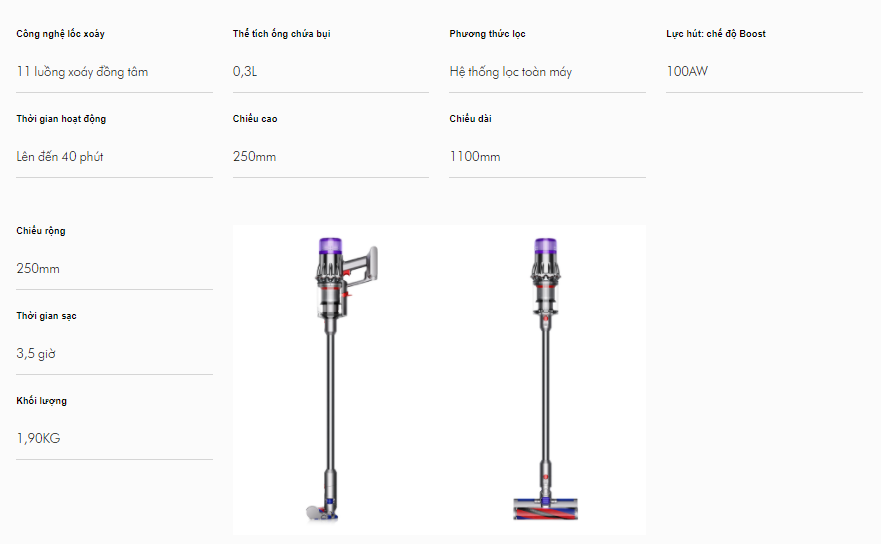Select the 'Khối lượng' heading
881x544 pixels.
click(x=42, y=401)
